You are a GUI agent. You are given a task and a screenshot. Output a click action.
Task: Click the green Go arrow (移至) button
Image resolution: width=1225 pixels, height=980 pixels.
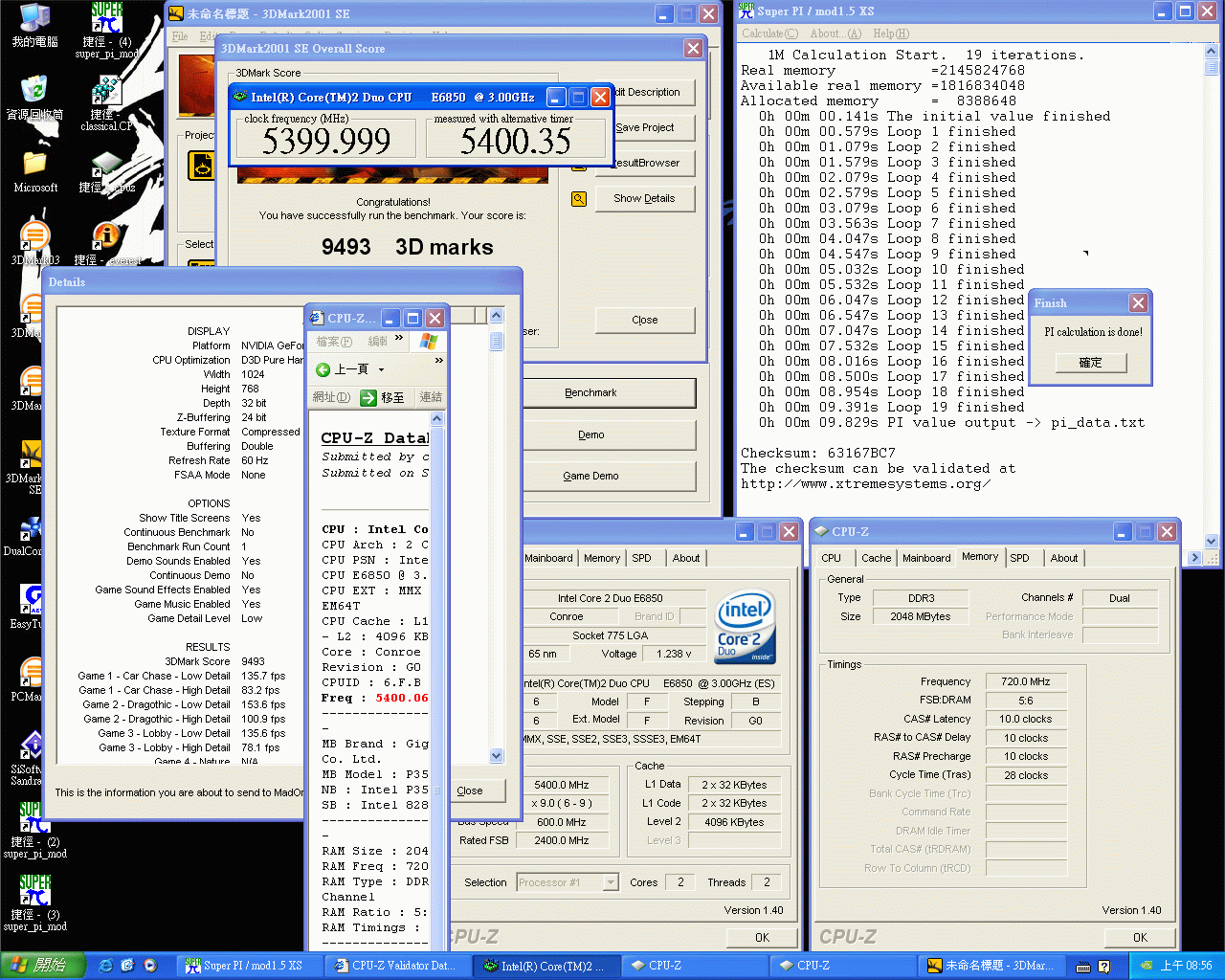(368, 397)
